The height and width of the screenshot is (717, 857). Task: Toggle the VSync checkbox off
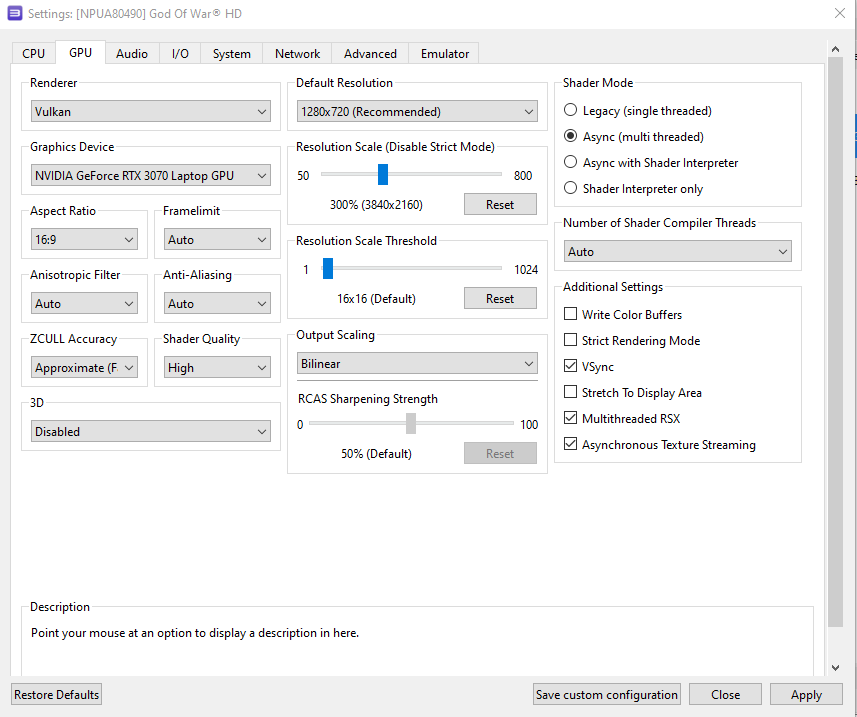[x=571, y=367]
